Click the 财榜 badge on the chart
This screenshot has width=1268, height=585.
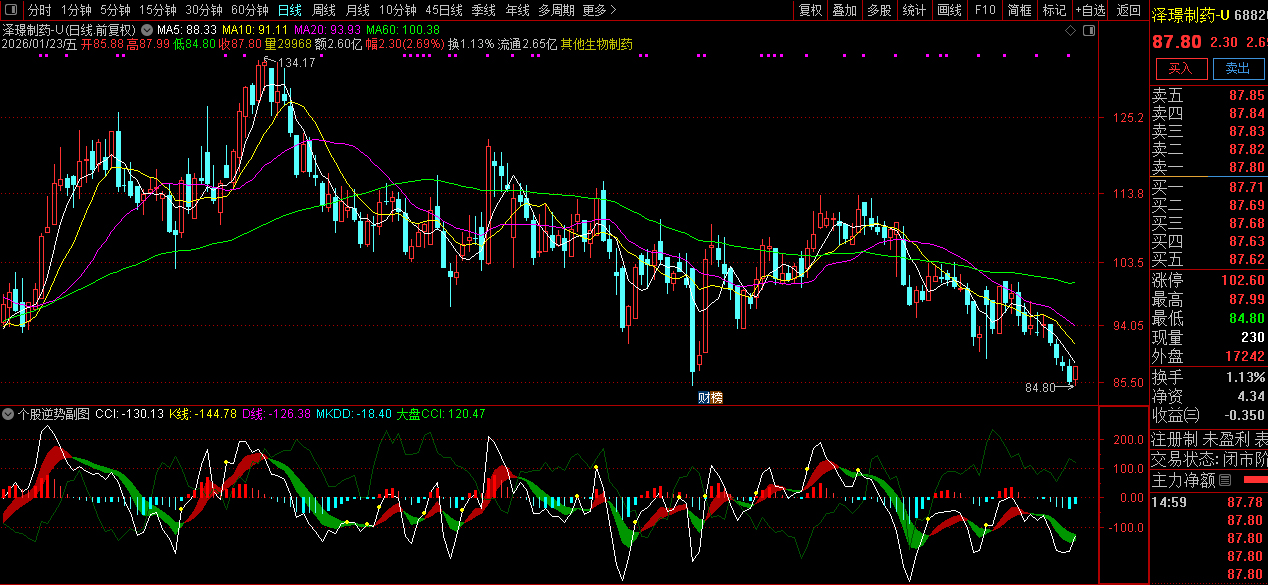(x=710, y=398)
